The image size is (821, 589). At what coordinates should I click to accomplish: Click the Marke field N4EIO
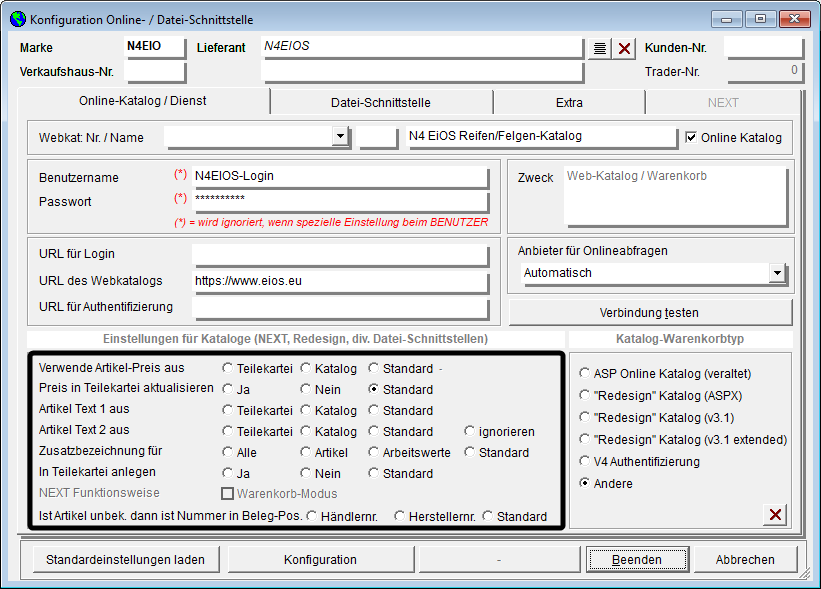point(155,47)
